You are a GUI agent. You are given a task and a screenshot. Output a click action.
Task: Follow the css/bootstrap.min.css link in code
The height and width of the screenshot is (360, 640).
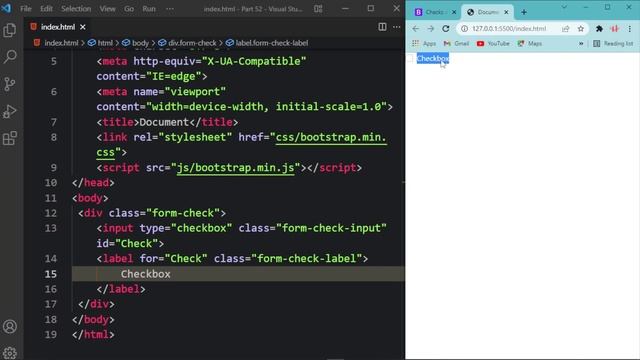tap(331, 138)
